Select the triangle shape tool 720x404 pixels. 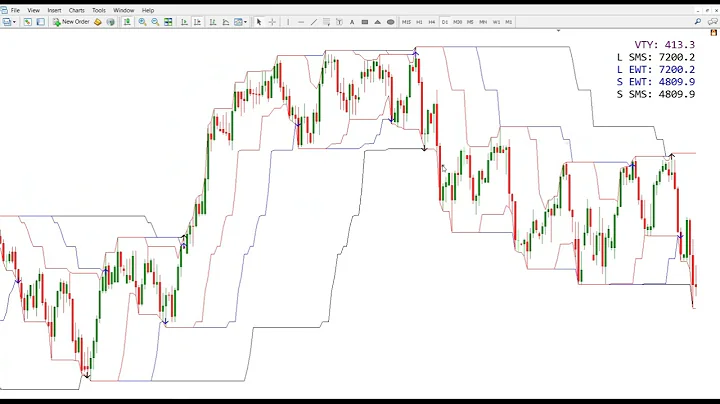click(x=377, y=22)
